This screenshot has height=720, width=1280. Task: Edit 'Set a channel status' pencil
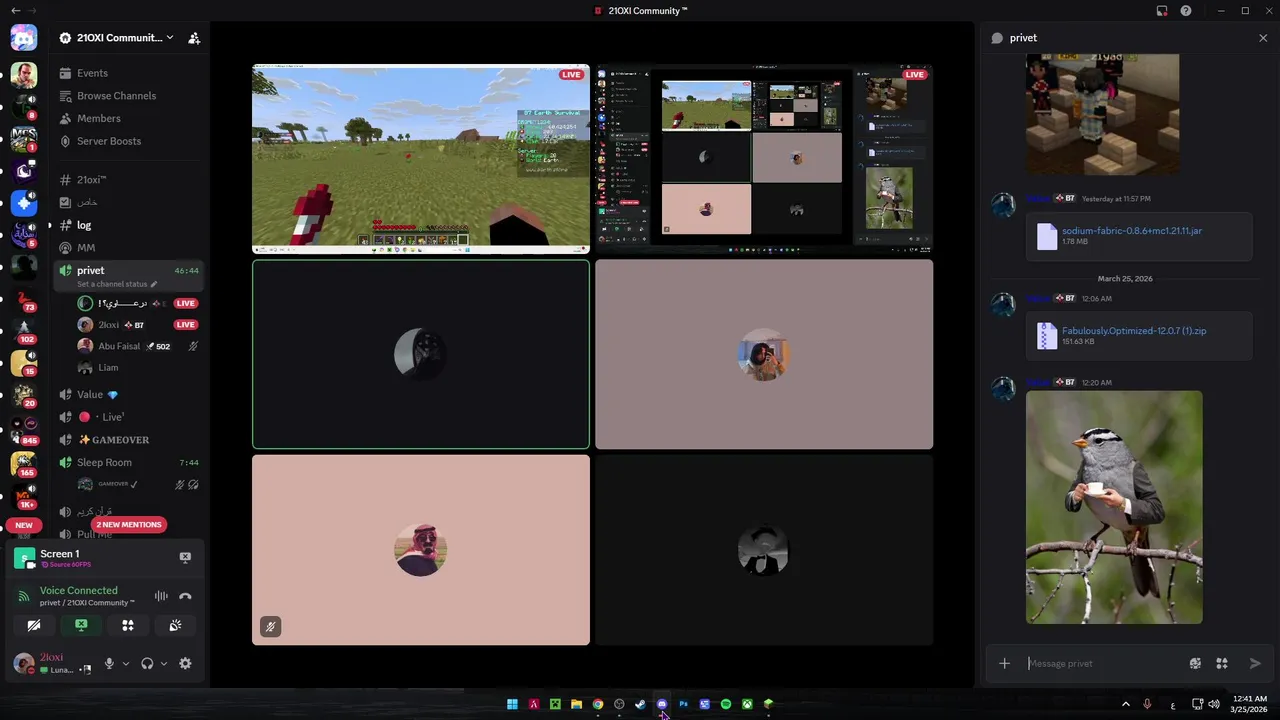click(x=154, y=284)
